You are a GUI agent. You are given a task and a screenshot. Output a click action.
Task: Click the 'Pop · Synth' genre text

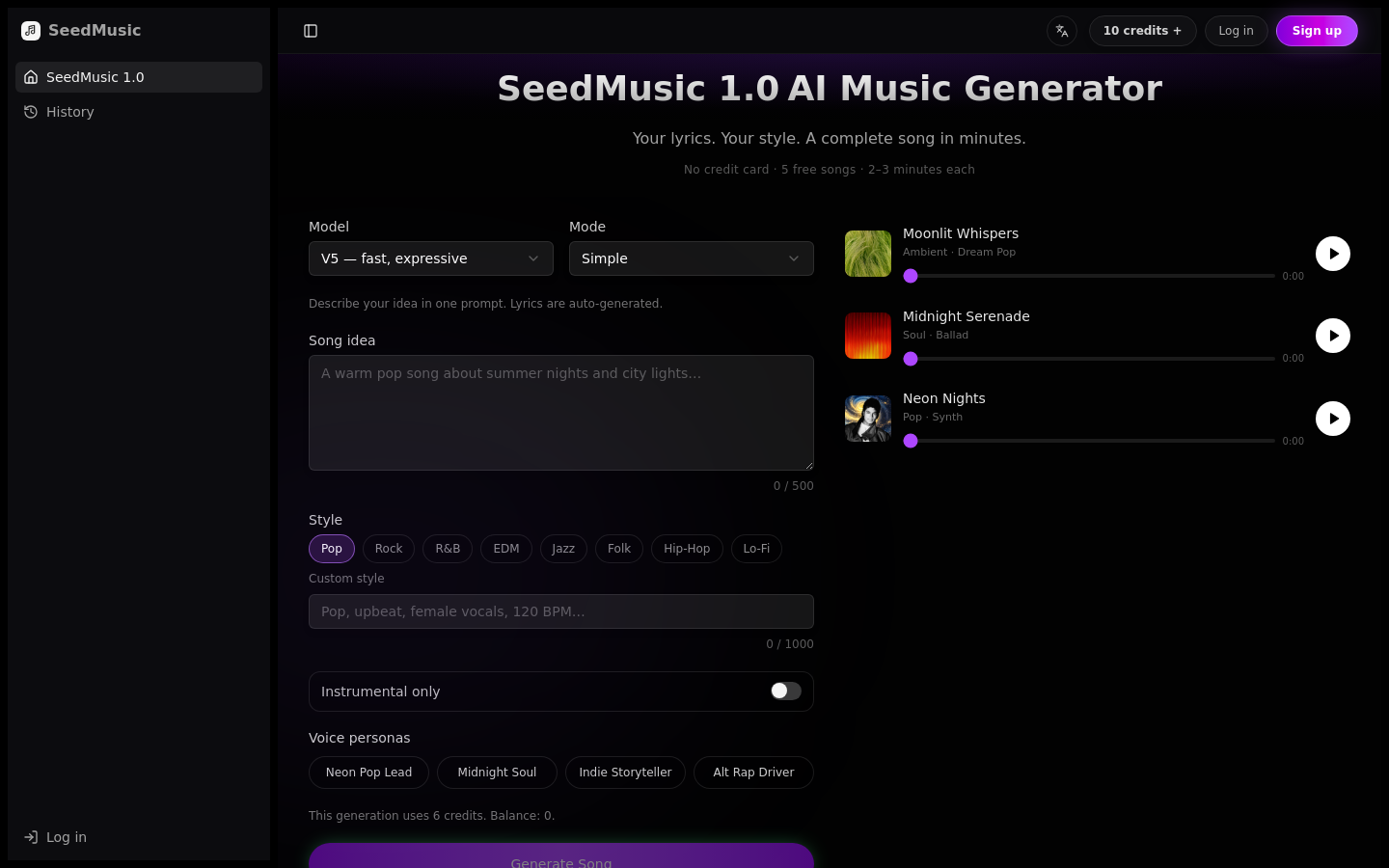tap(933, 417)
